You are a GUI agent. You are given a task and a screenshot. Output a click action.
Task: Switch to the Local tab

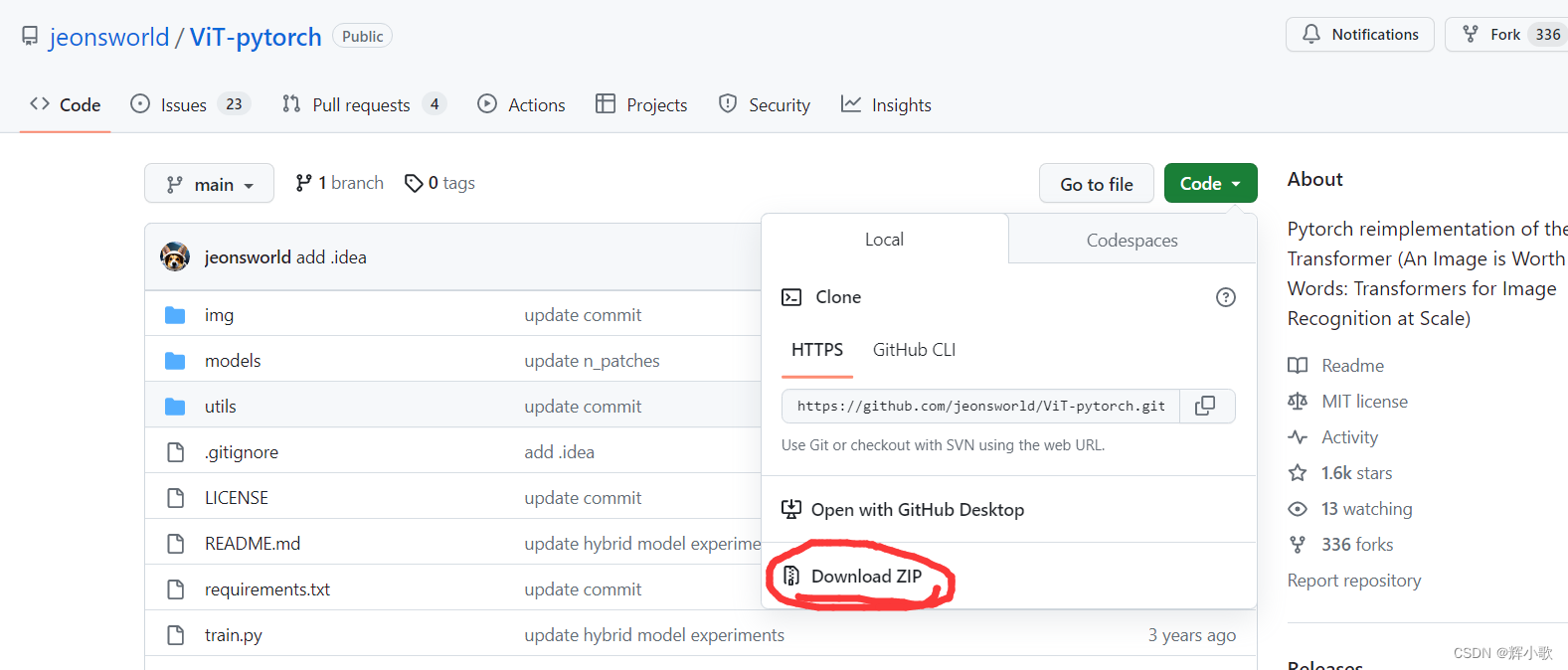[x=885, y=240]
